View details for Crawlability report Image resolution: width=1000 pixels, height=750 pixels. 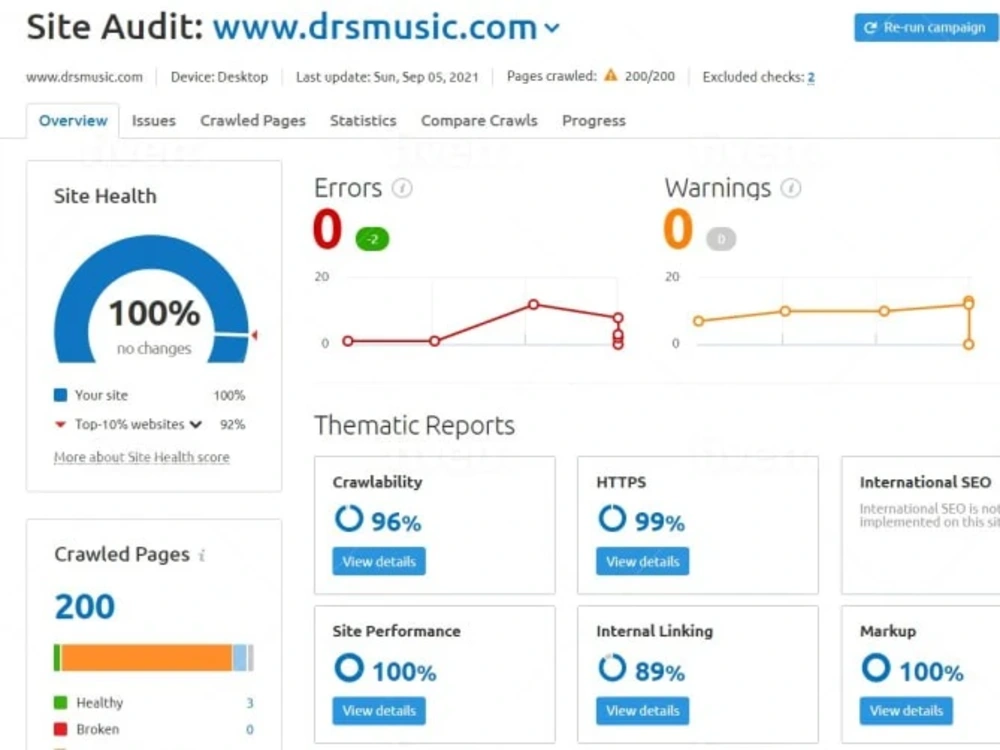379,561
